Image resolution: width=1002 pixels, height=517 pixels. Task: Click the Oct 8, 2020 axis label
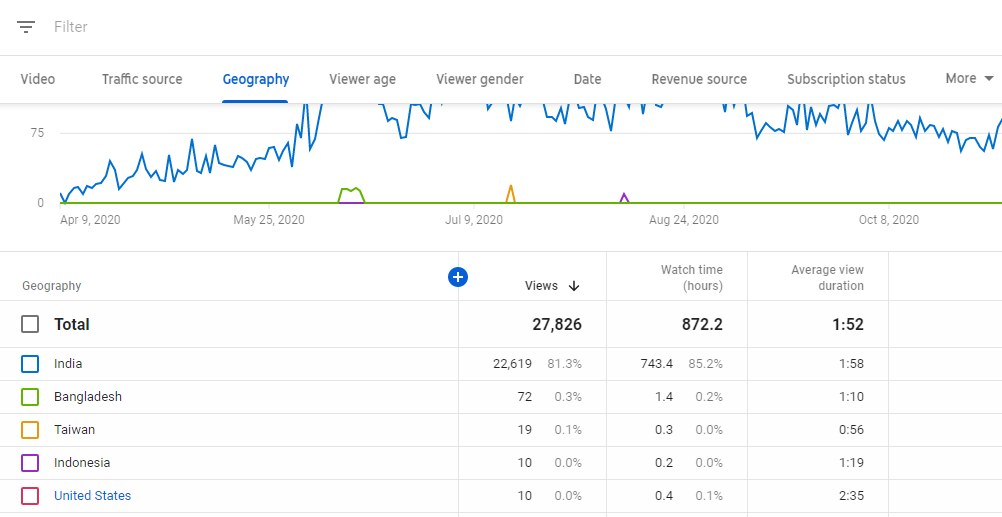[x=889, y=220]
